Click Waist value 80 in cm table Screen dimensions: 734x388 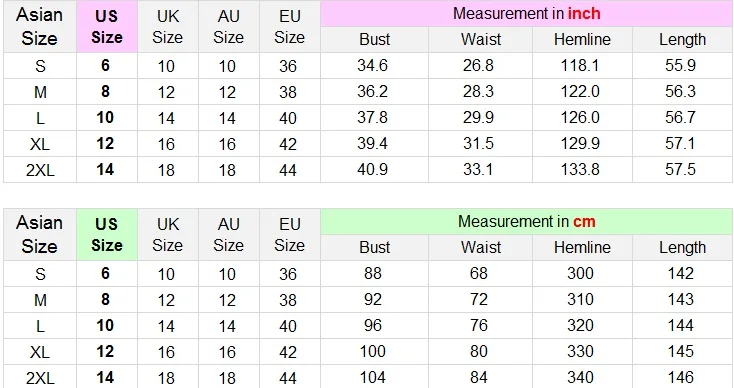coord(478,351)
